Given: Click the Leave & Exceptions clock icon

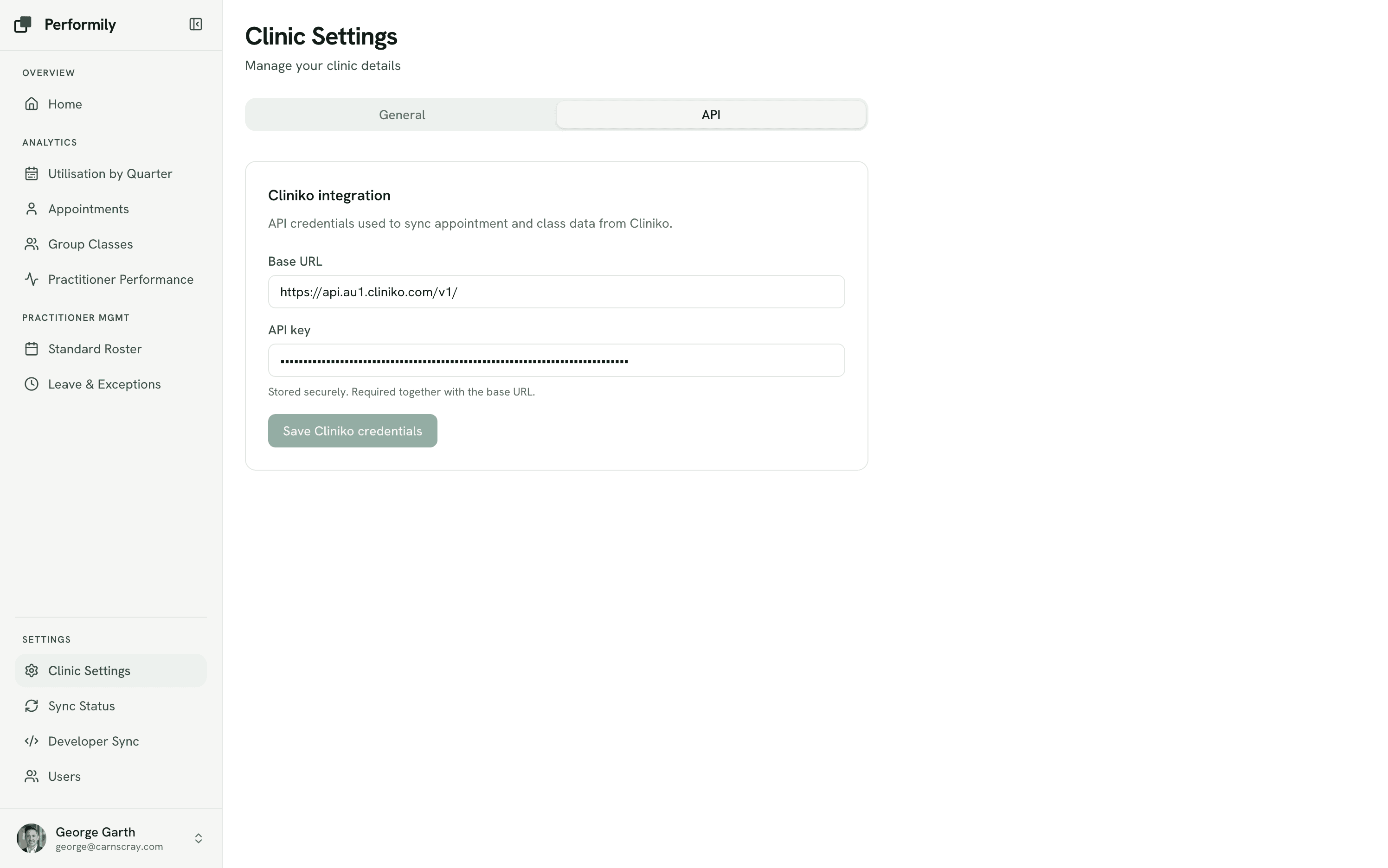Looking at the screenshot, I should 32,384.
